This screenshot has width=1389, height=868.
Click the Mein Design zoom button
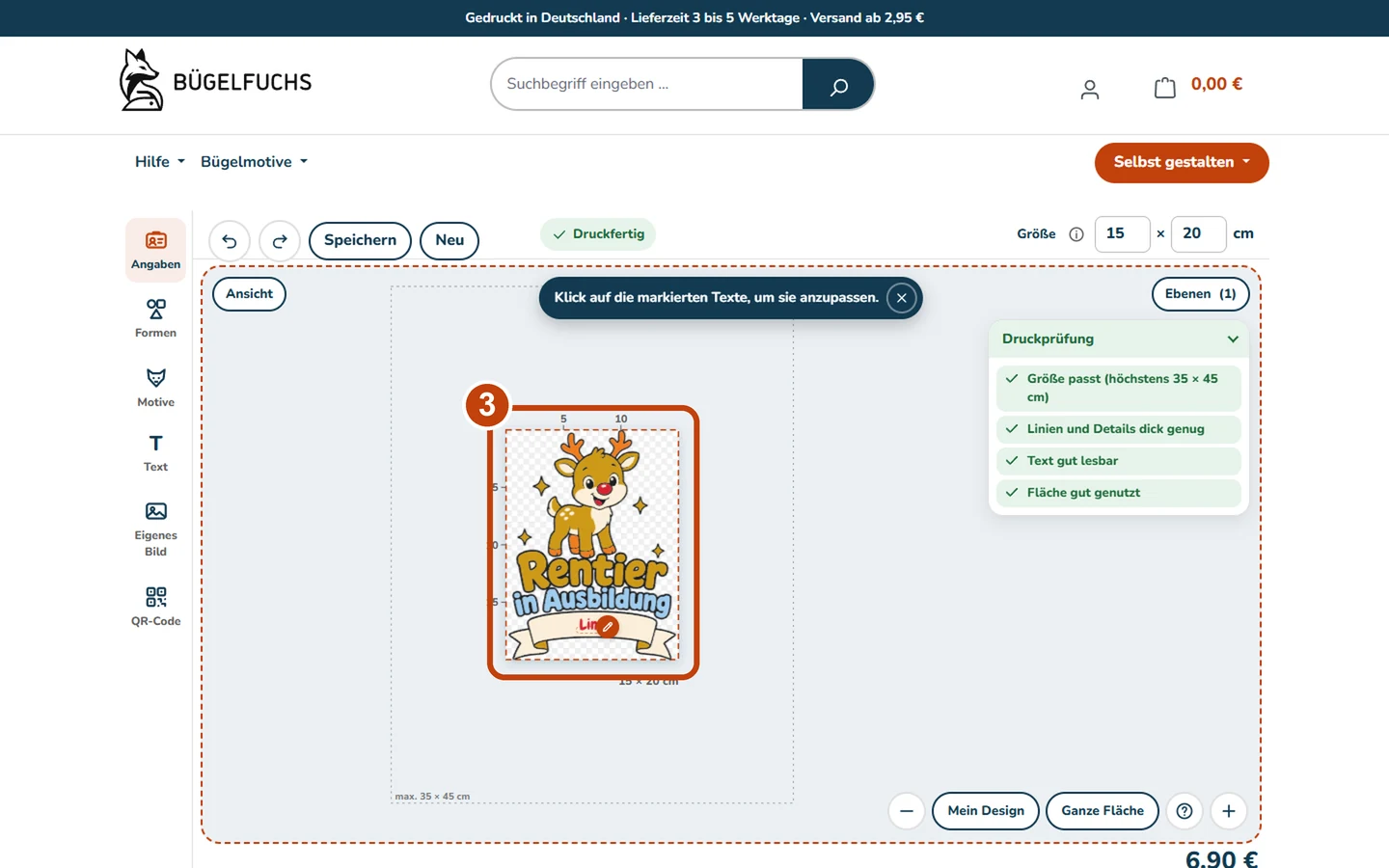(986, 811)
